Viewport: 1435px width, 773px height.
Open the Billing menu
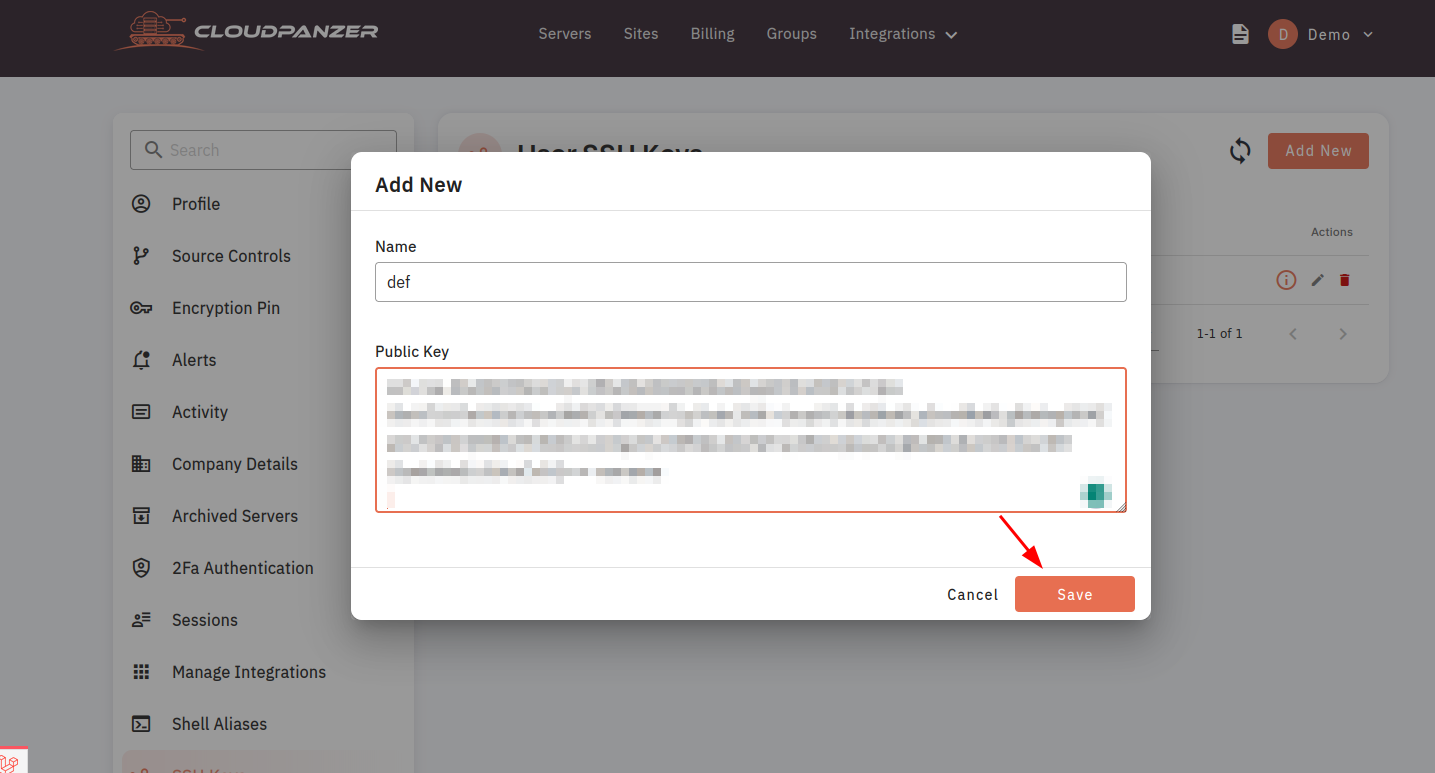pos(713,34)
